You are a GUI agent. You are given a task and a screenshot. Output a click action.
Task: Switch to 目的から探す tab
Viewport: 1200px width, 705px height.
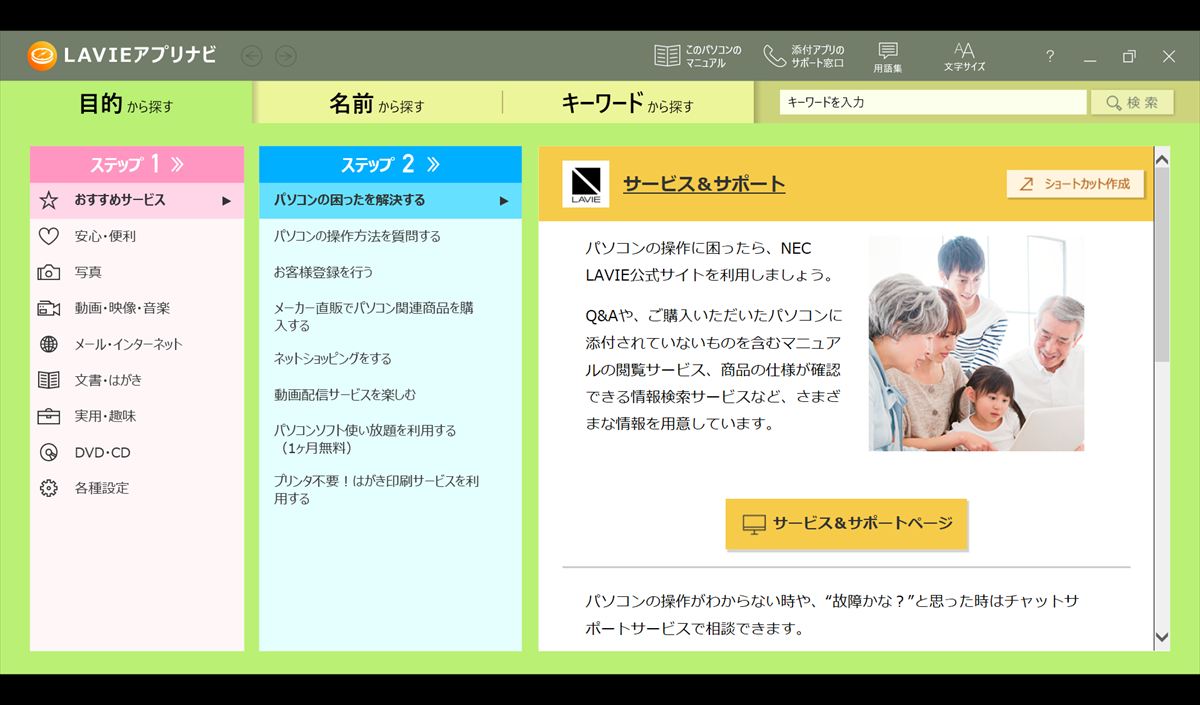point(127,103)
